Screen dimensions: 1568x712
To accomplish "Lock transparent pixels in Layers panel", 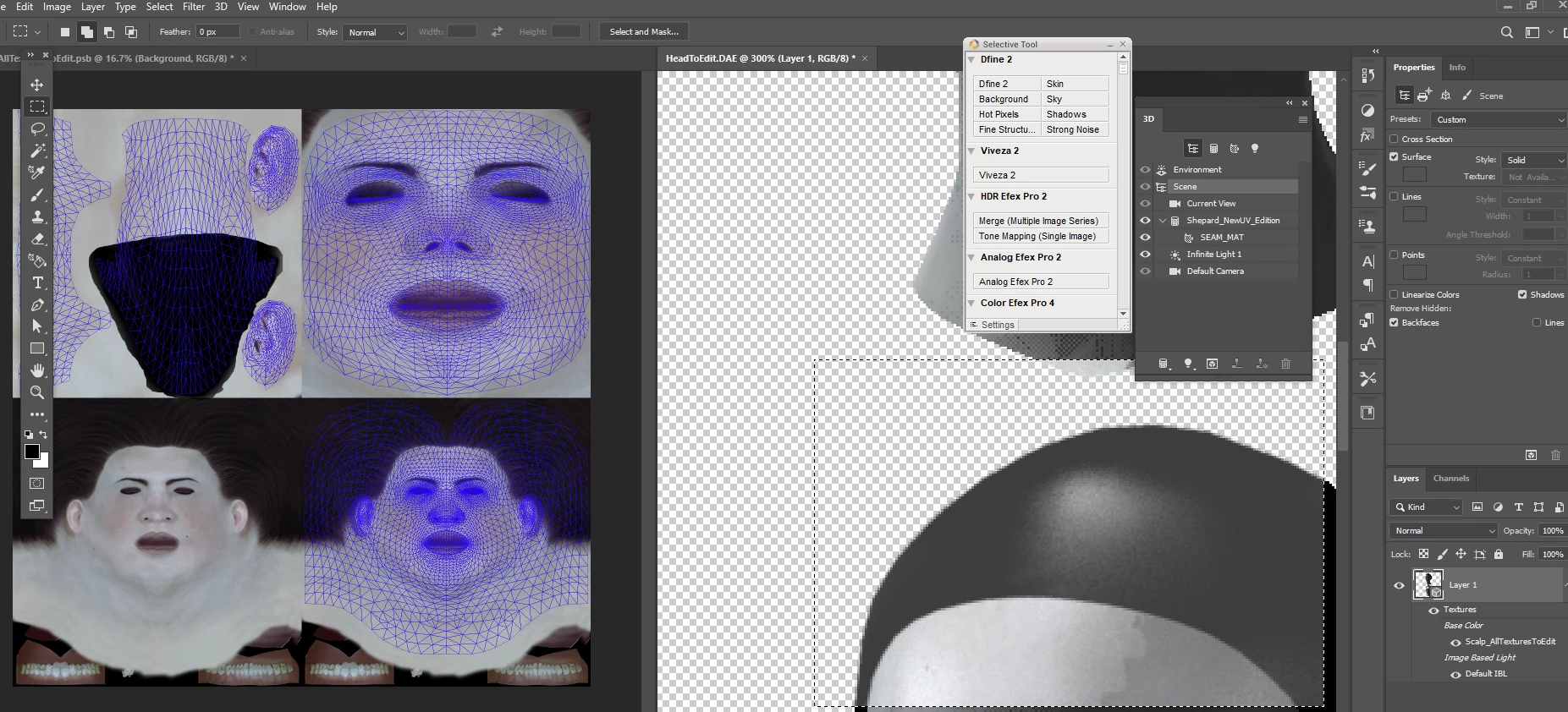I will (1423, 555).
